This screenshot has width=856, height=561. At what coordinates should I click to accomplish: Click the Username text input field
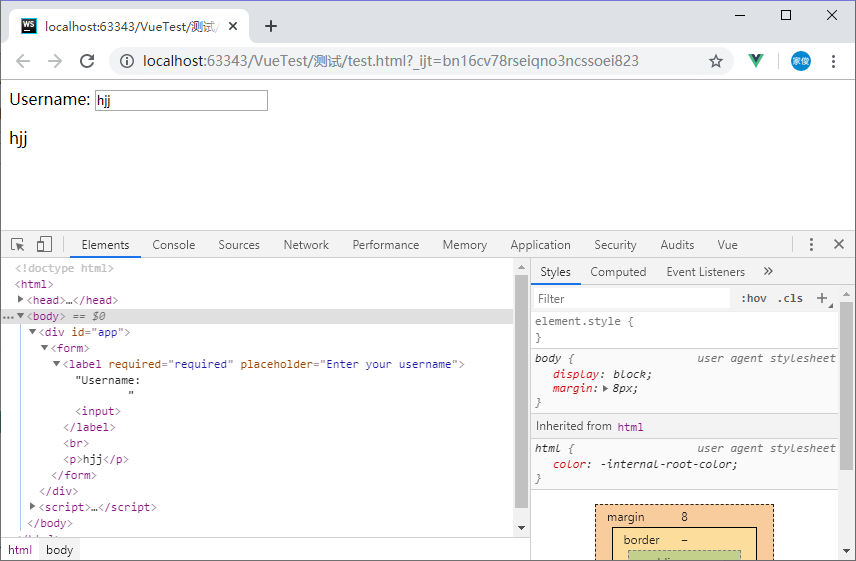click(x=181, y=100)
